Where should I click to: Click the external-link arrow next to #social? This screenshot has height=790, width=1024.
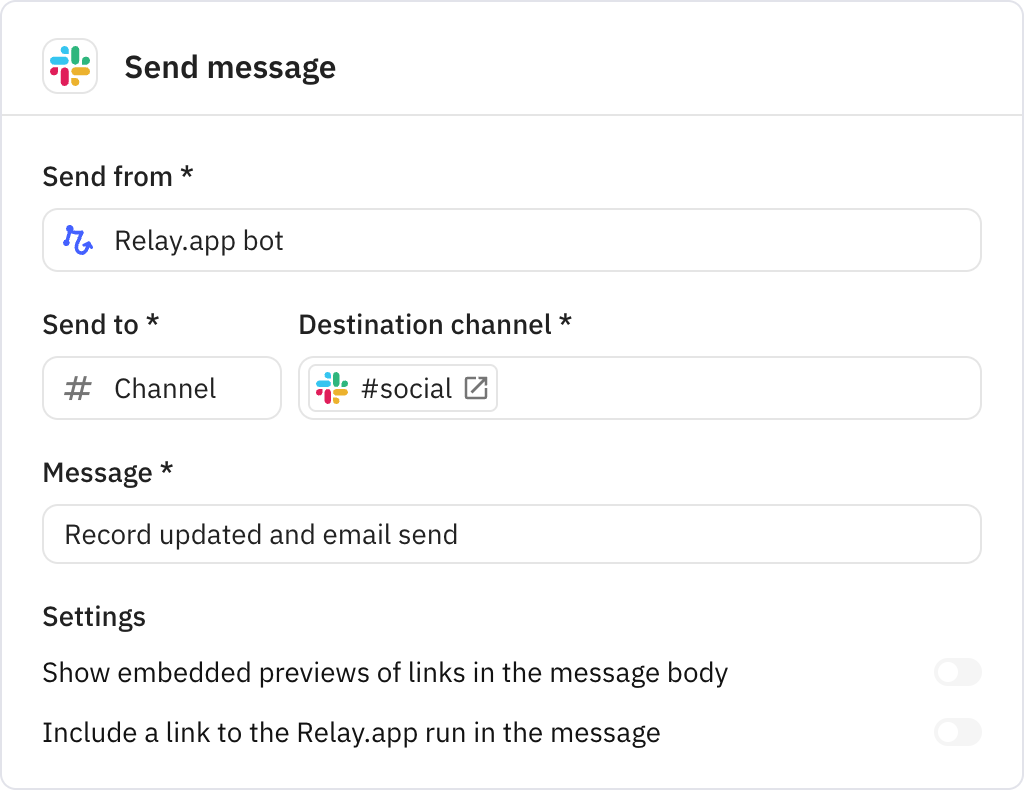tap(478, 388)
